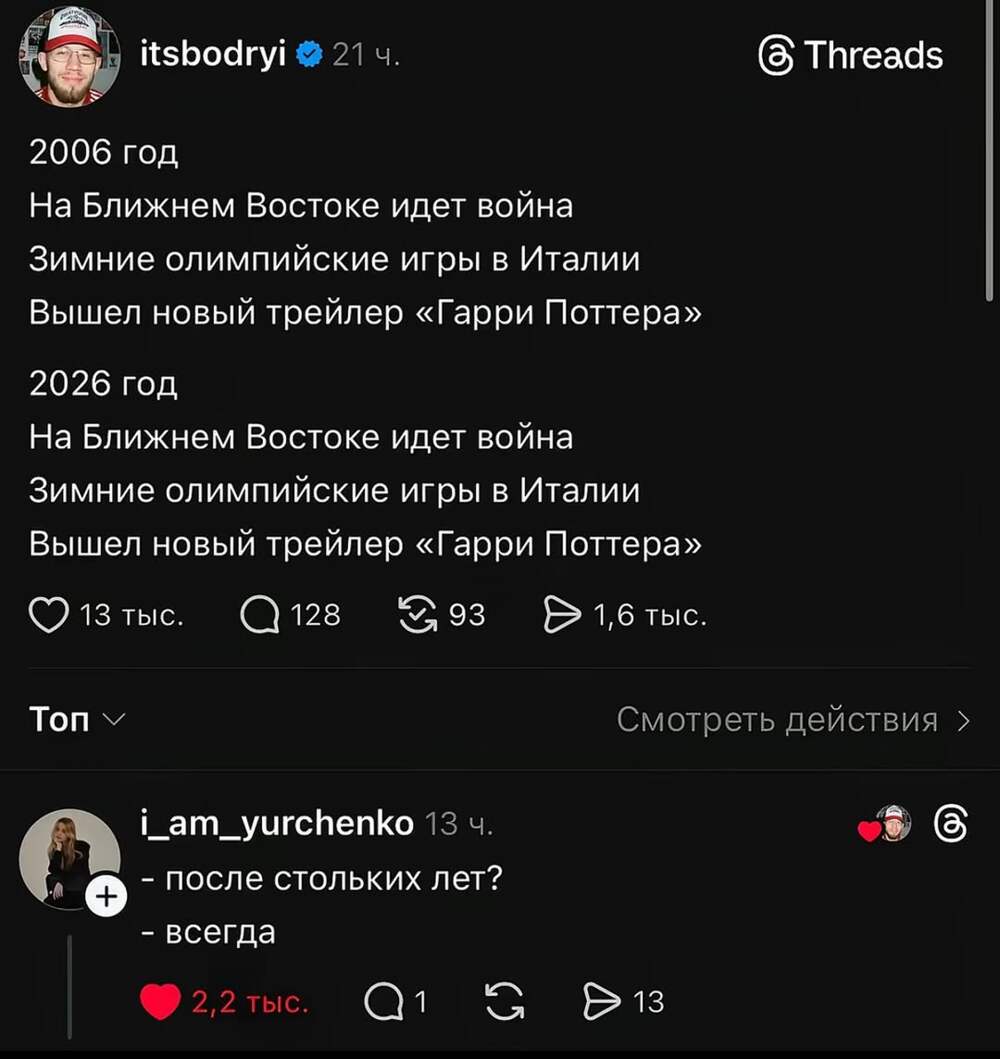
Task: Share the main post via send icon
Action: coord(560,614)
